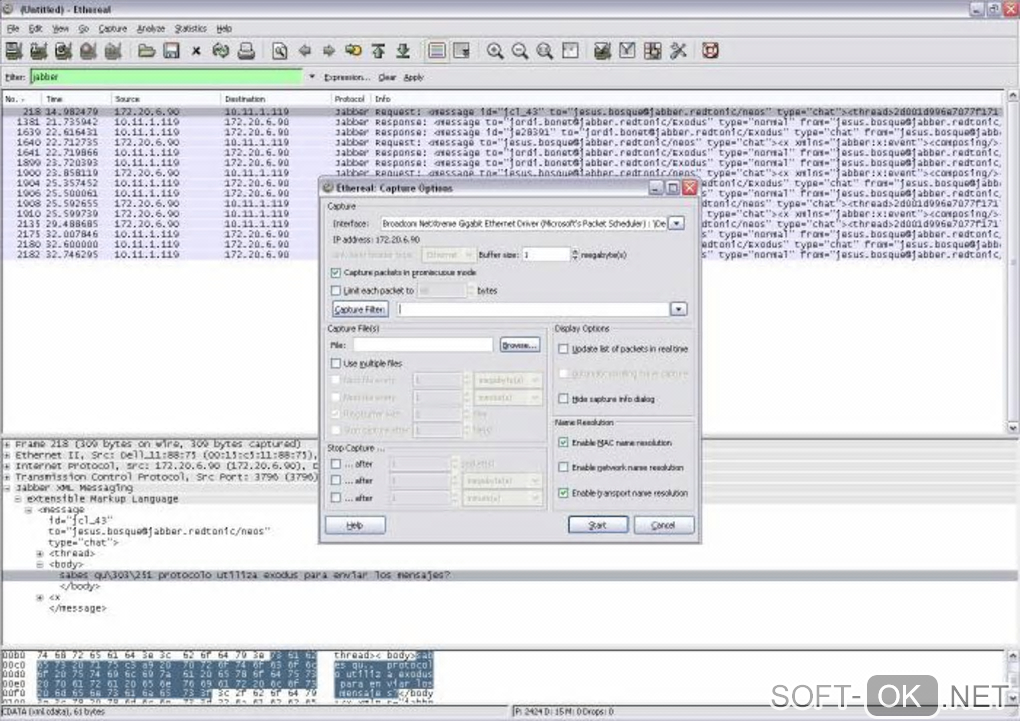Click the stop capture toolbar icon

click(88, 51)
